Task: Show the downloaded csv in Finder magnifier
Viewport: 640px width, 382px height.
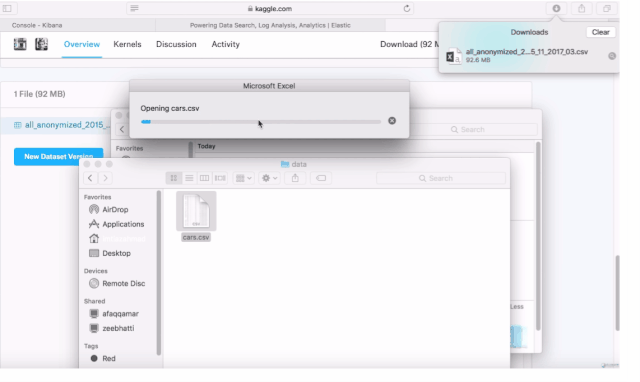Action: [x=611, y=56]
